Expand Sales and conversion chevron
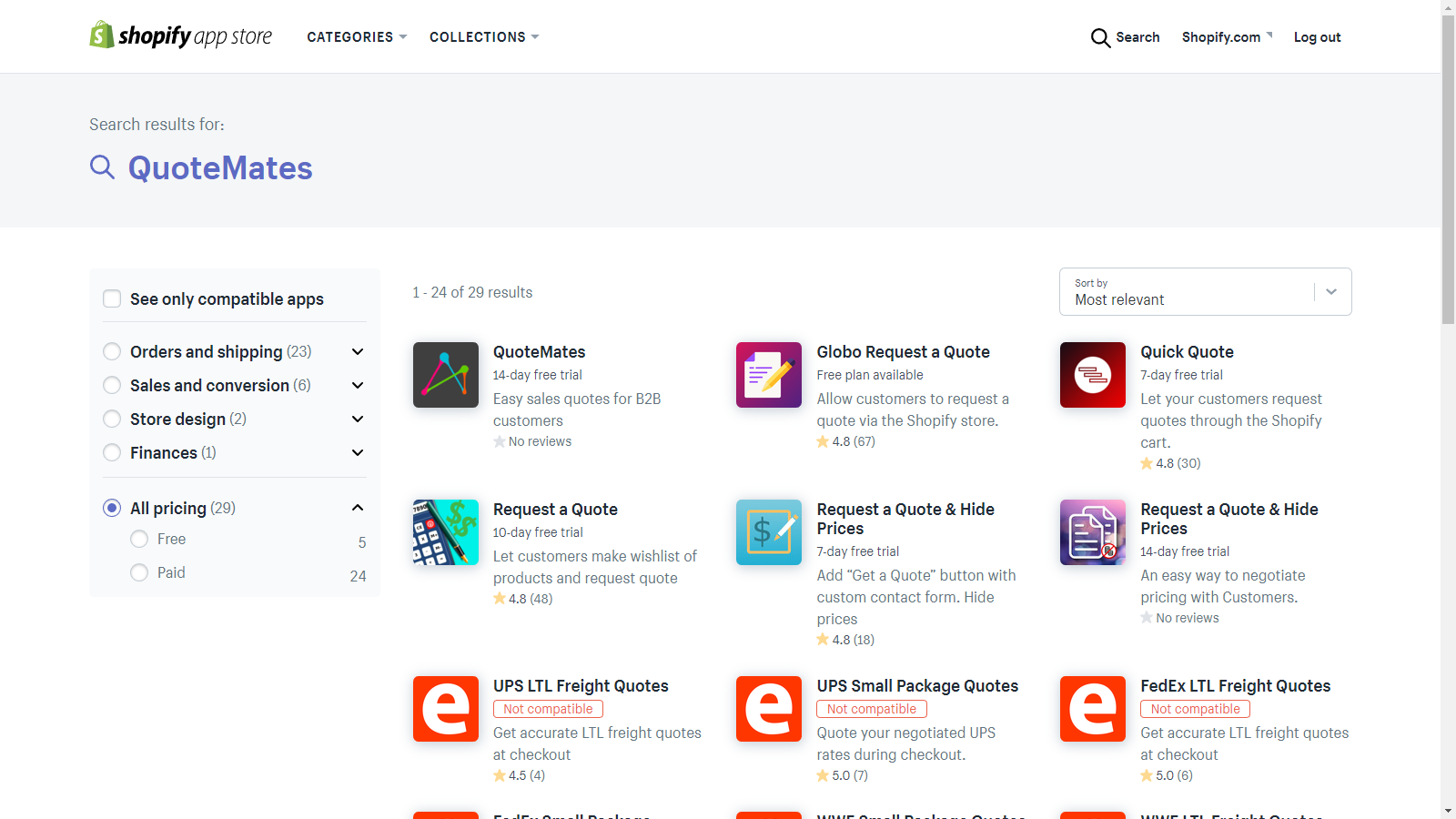The width and height of the screenshot is (1456, 819). pyautogui.click(x=358, y=385)
